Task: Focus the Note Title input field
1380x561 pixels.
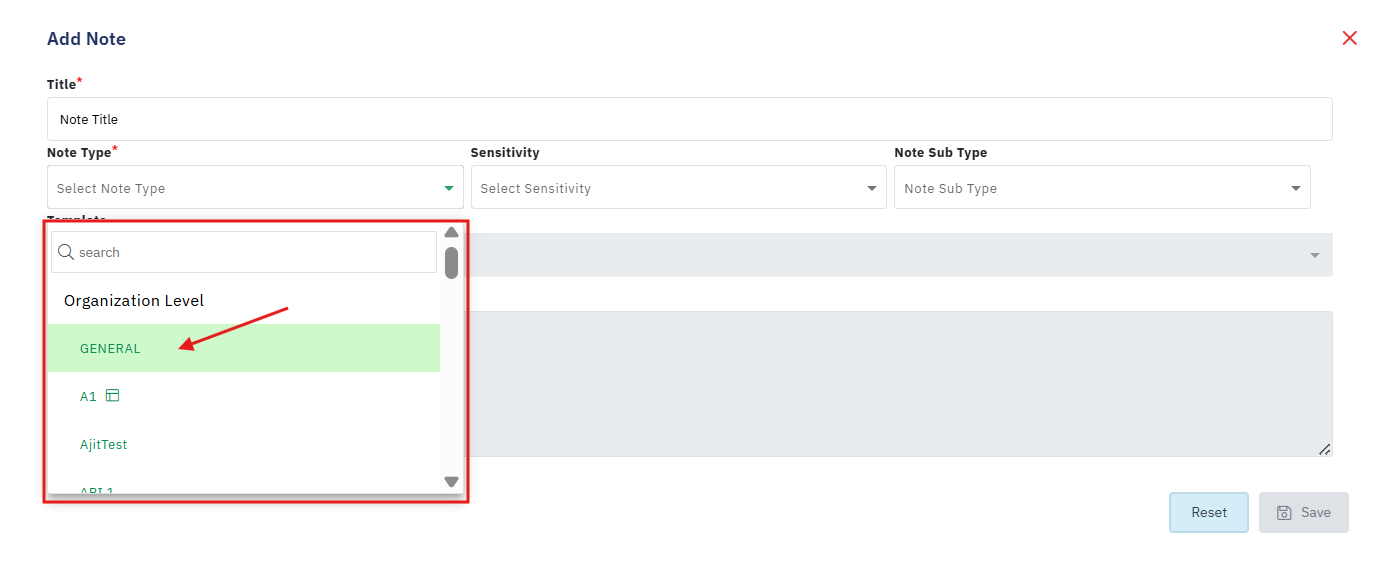Action: tap(690, 119)
